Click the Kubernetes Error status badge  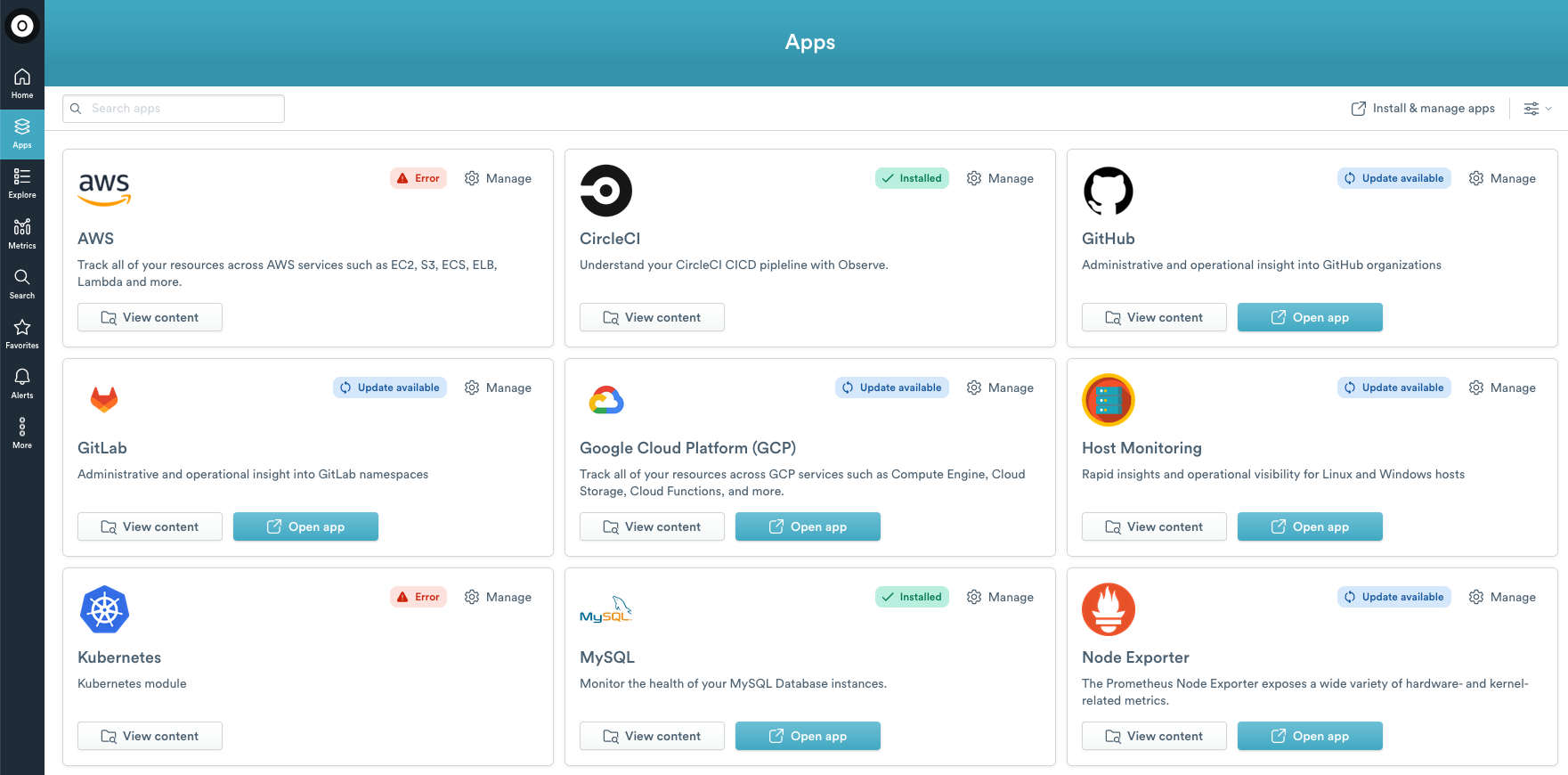click(x=418, y=597)
